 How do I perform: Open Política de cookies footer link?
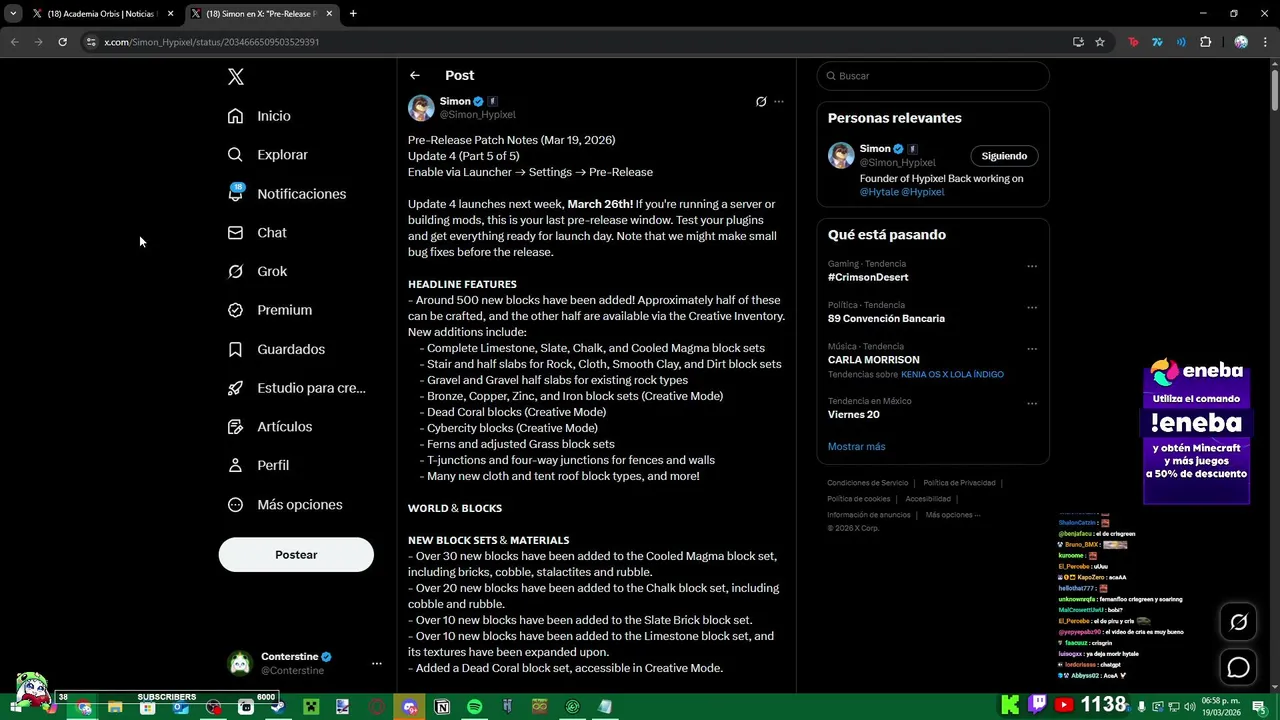[x=858, y=499]
